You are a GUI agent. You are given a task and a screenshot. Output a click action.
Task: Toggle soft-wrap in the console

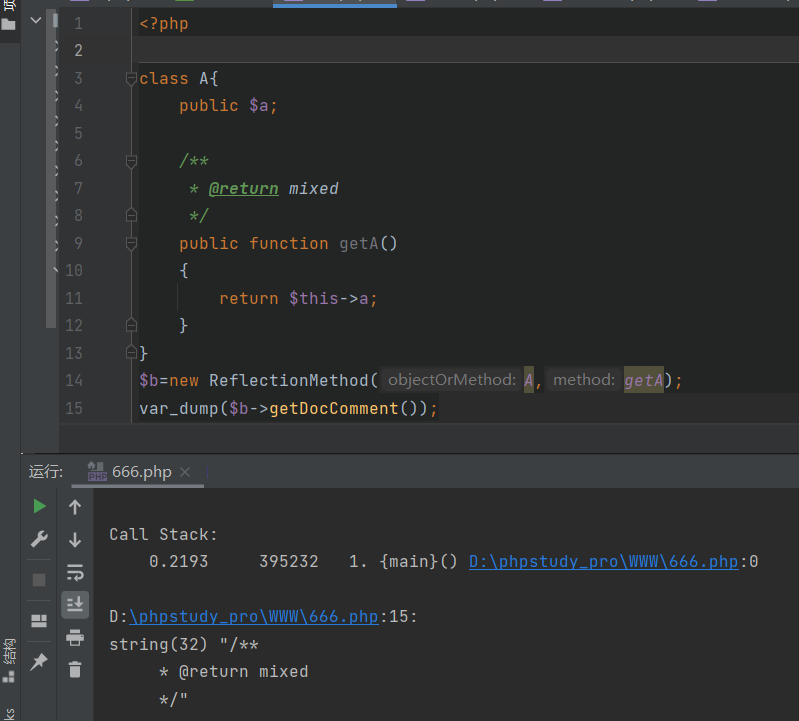[75, 572]
